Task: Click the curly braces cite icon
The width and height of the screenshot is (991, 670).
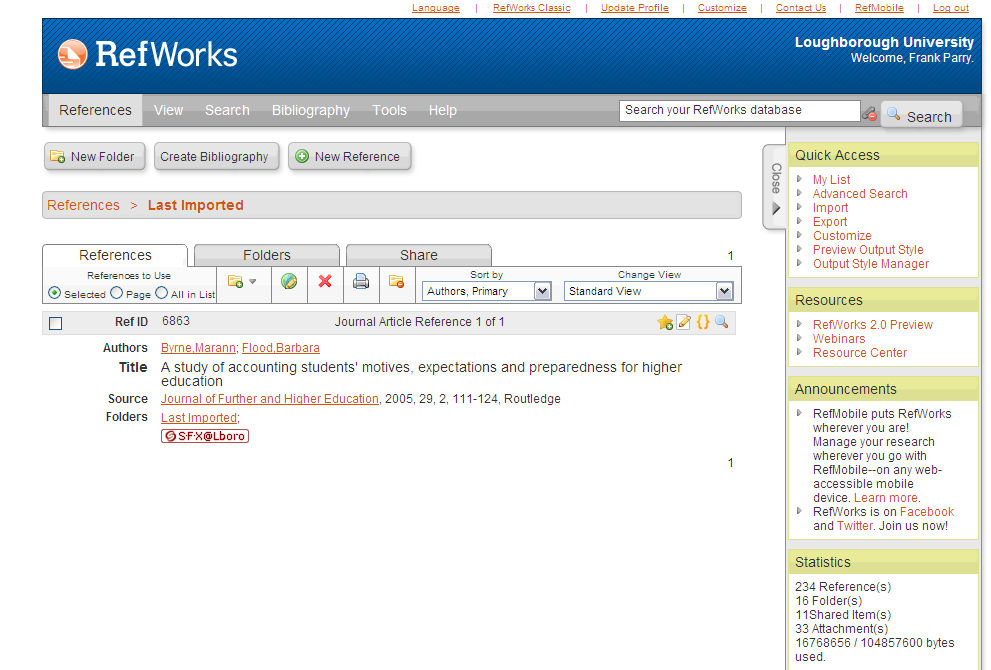Action: coord(703,322)
